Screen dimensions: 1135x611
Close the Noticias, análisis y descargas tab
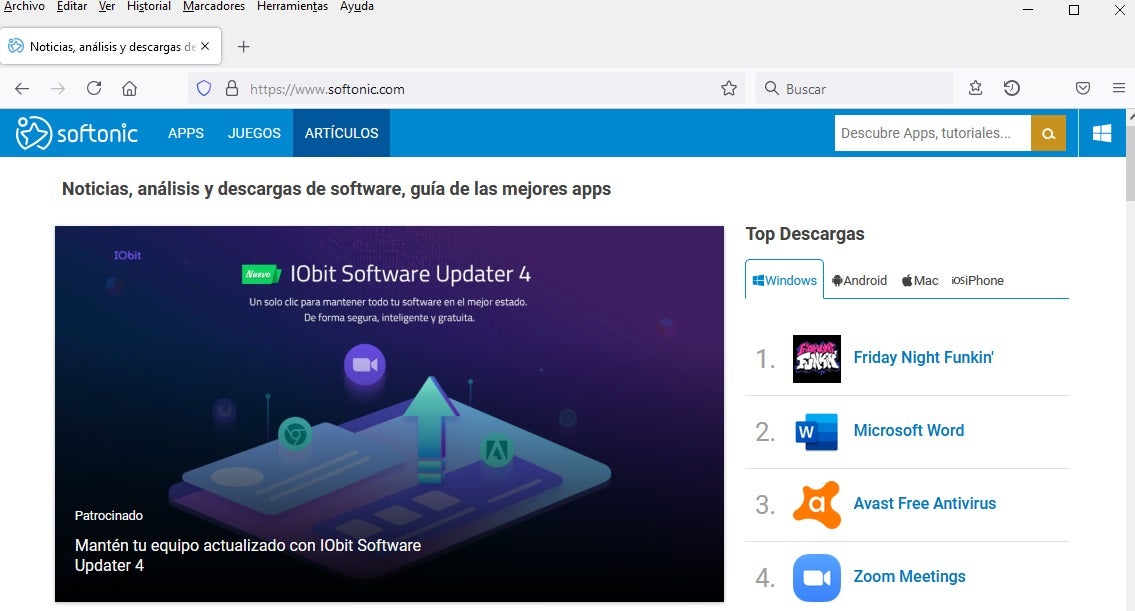click(205, 46)
